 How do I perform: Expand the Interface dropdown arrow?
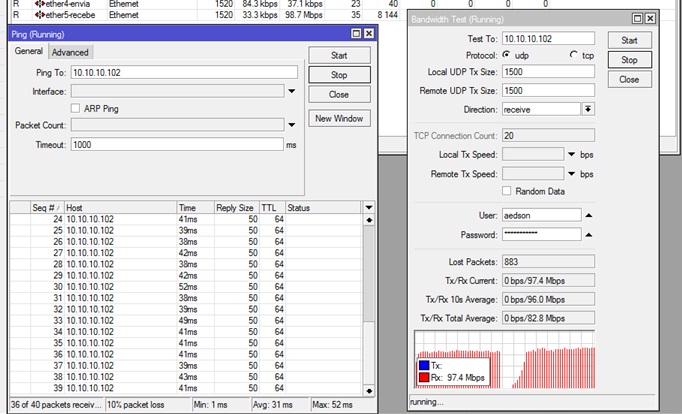[x=292, y=91]
